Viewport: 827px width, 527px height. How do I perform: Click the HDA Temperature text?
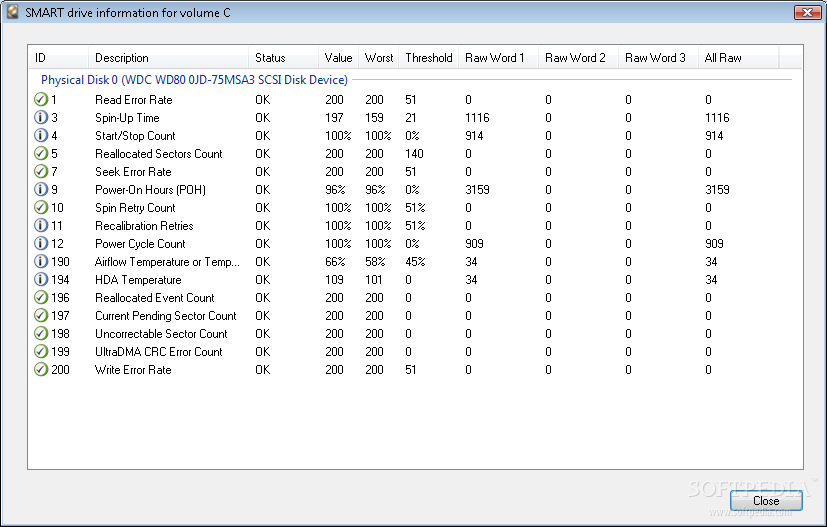point(138,280)
